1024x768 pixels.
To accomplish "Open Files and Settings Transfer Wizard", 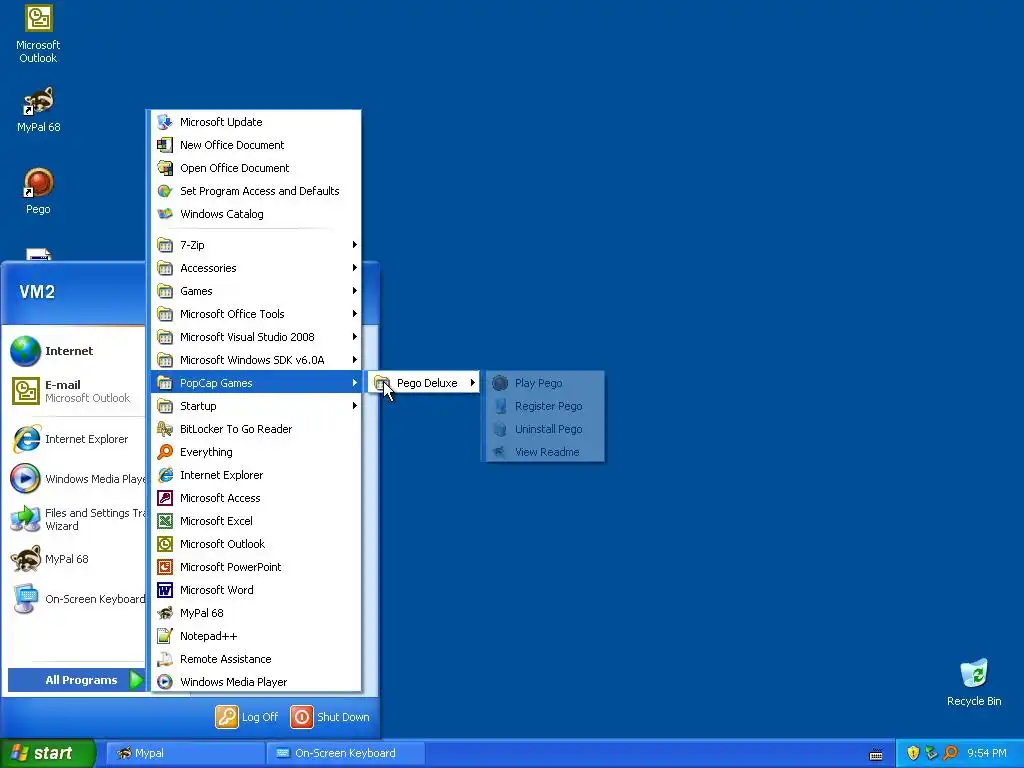I will coord(74,519).
